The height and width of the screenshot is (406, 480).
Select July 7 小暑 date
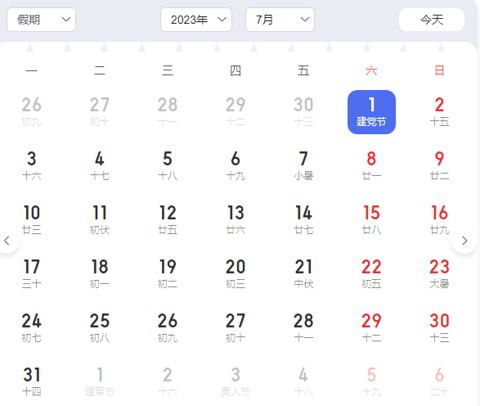(x=304, y=166)
